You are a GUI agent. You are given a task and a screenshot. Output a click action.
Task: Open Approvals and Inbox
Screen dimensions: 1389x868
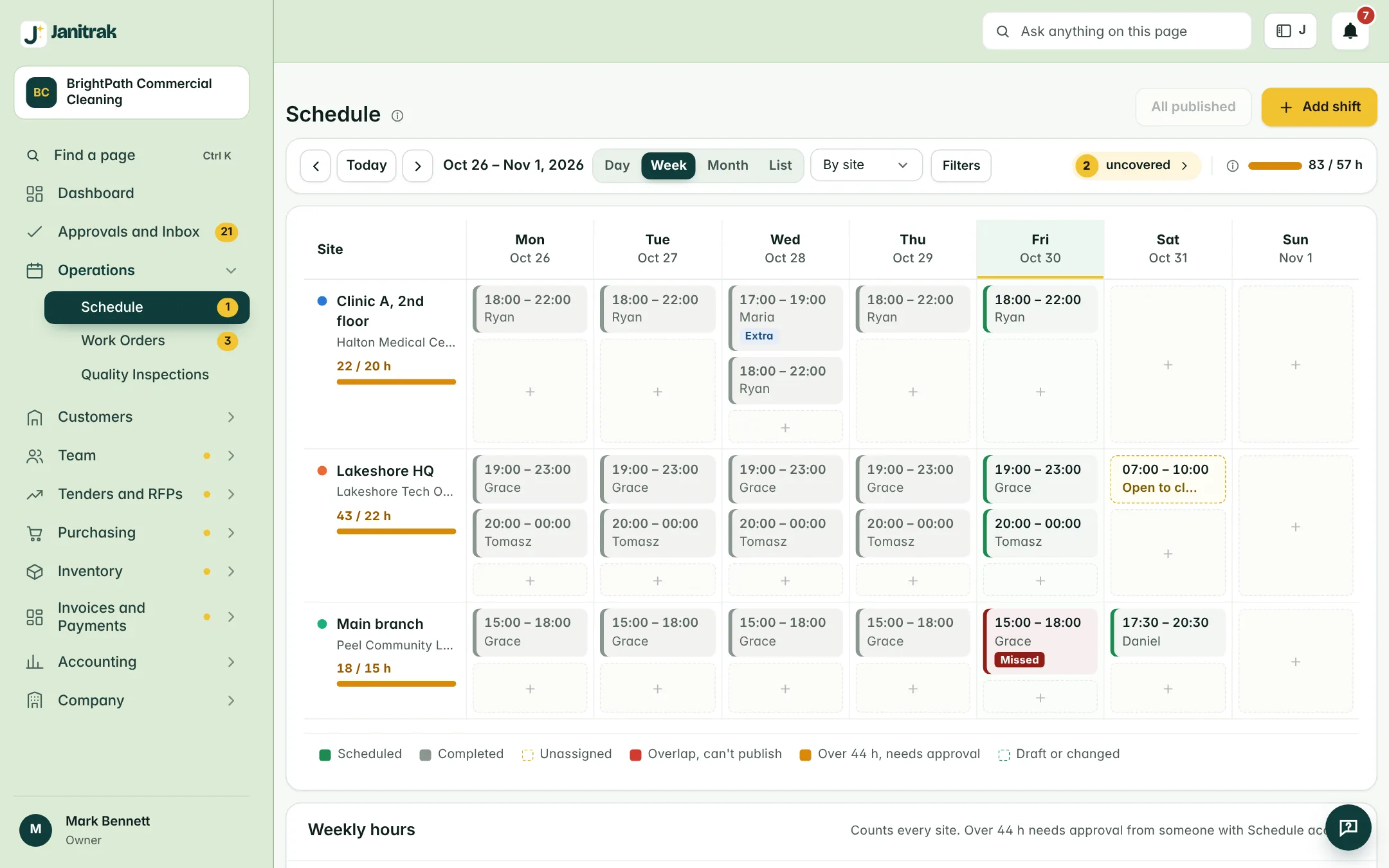pyautogui.click(x=132, y=232)
